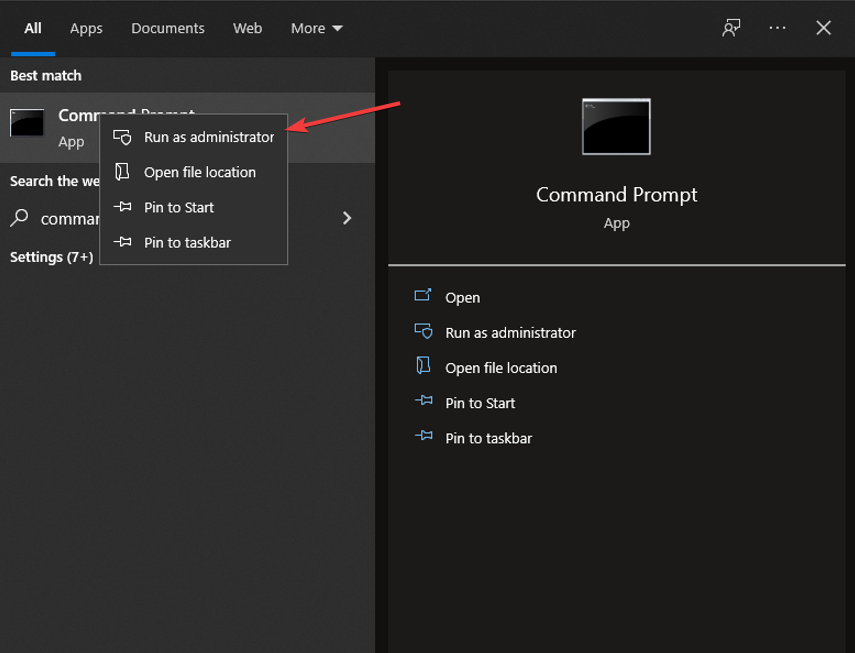The width and height of the screenshot is (855, 653).
Task: Choose Open file location from context menu
Action: 197,172
